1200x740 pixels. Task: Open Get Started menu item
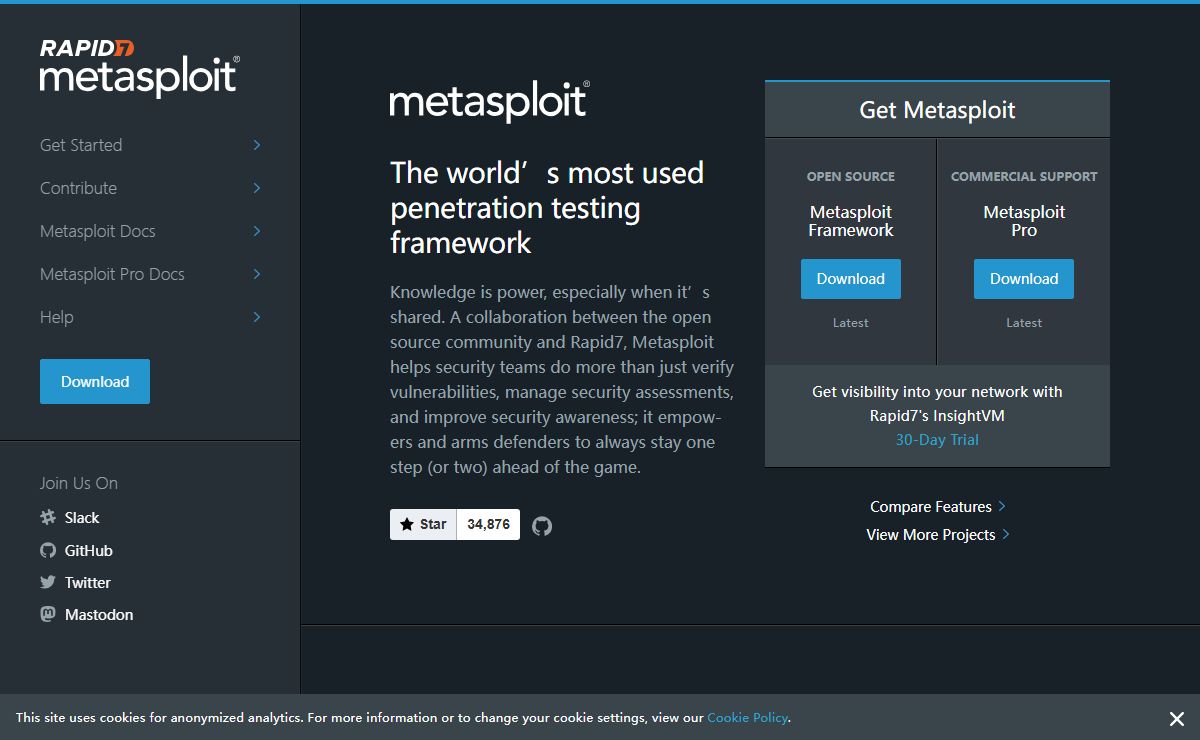pos(81,145)
